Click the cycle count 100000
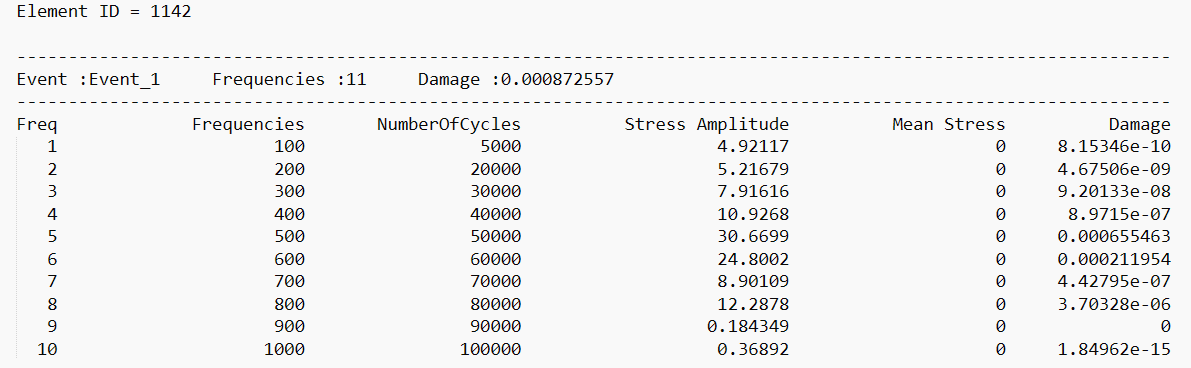The height and width of the screenshot is (368, 1191). (x=491, y=349)
